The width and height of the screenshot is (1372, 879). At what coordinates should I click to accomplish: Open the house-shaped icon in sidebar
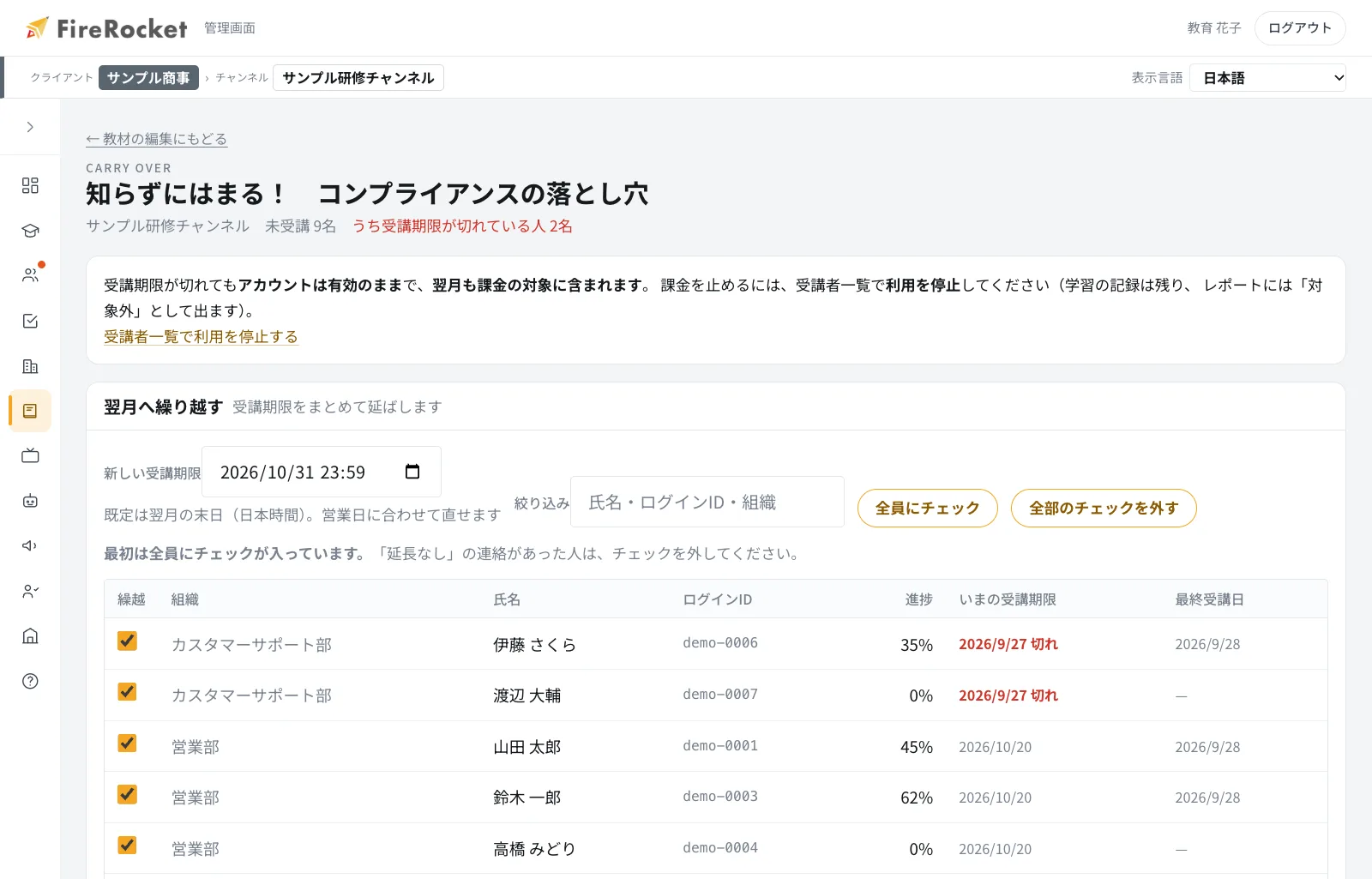tap(30, 635)
